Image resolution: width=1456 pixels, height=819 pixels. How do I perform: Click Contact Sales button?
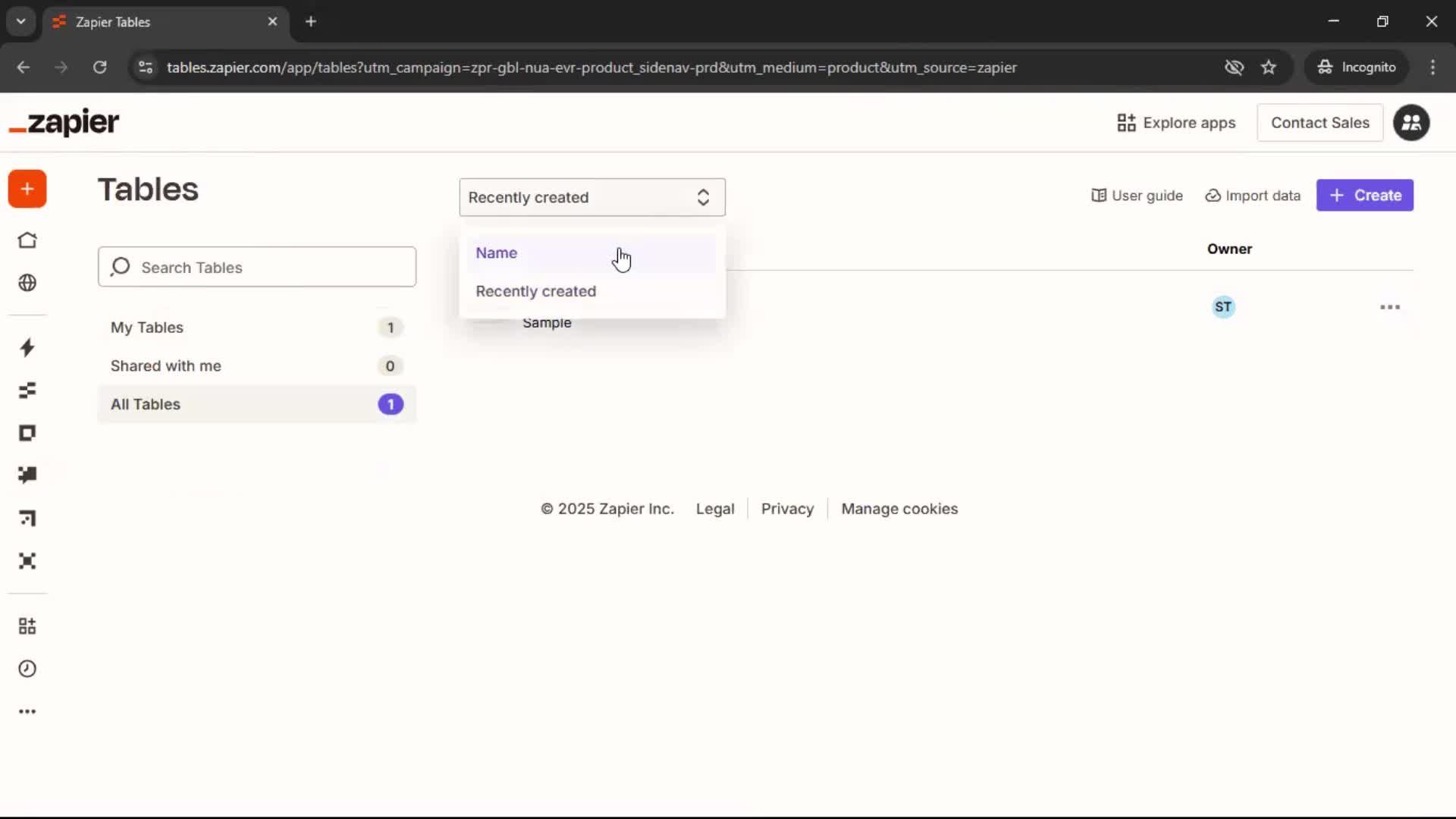[1320, 123]
